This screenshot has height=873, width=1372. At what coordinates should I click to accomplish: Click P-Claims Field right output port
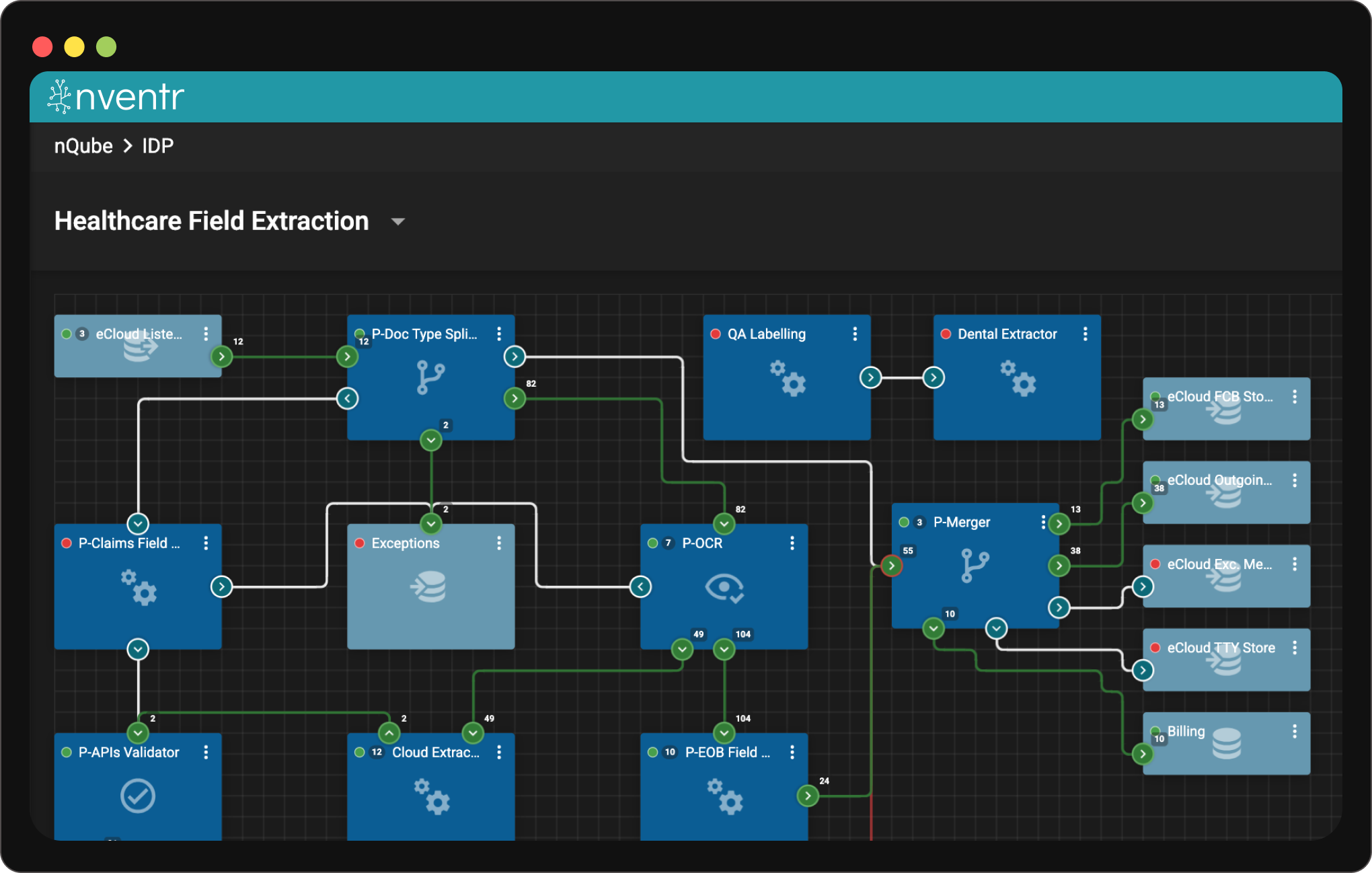point(221,586)
